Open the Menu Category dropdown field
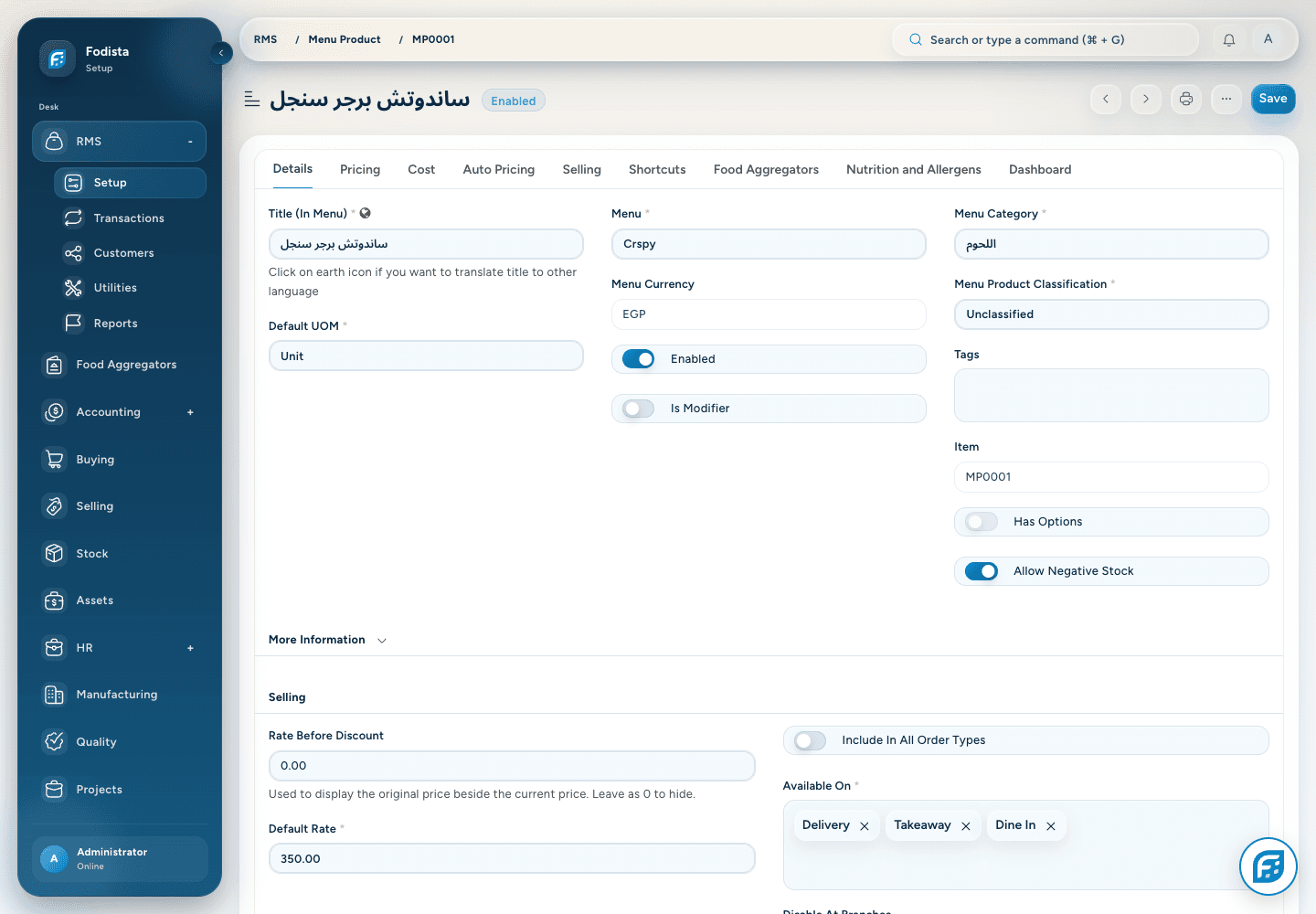The width and height of the screenshot is (1316, 914). tap(1111, 244)
